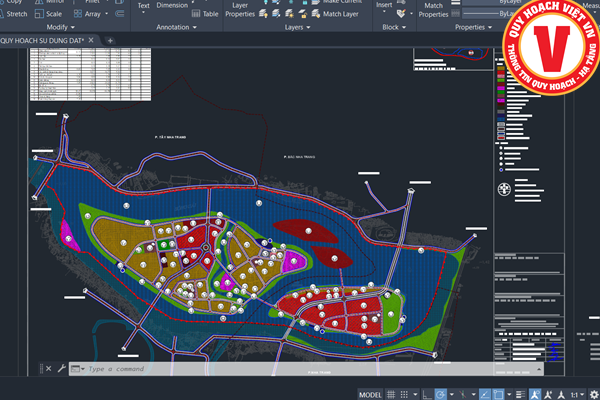Click the MODEL space button
Viewport: 600px width, 400px height.
pyautogui.click(x=369, y=394)
